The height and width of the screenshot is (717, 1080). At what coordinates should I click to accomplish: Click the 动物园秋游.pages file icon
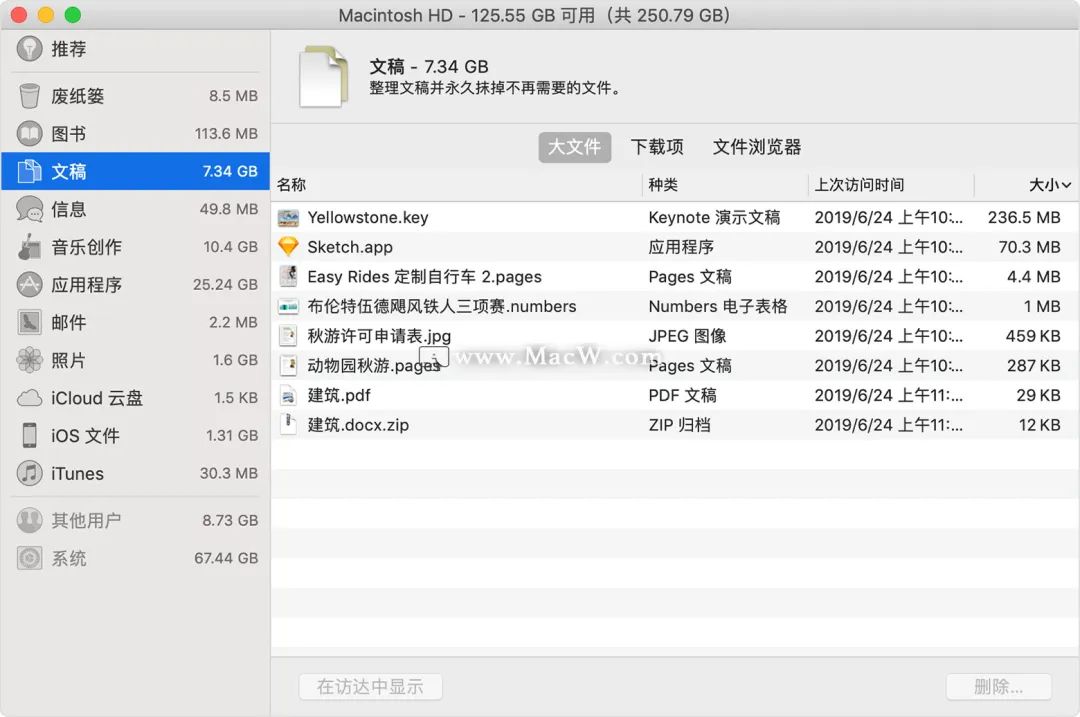pos(288,365)
